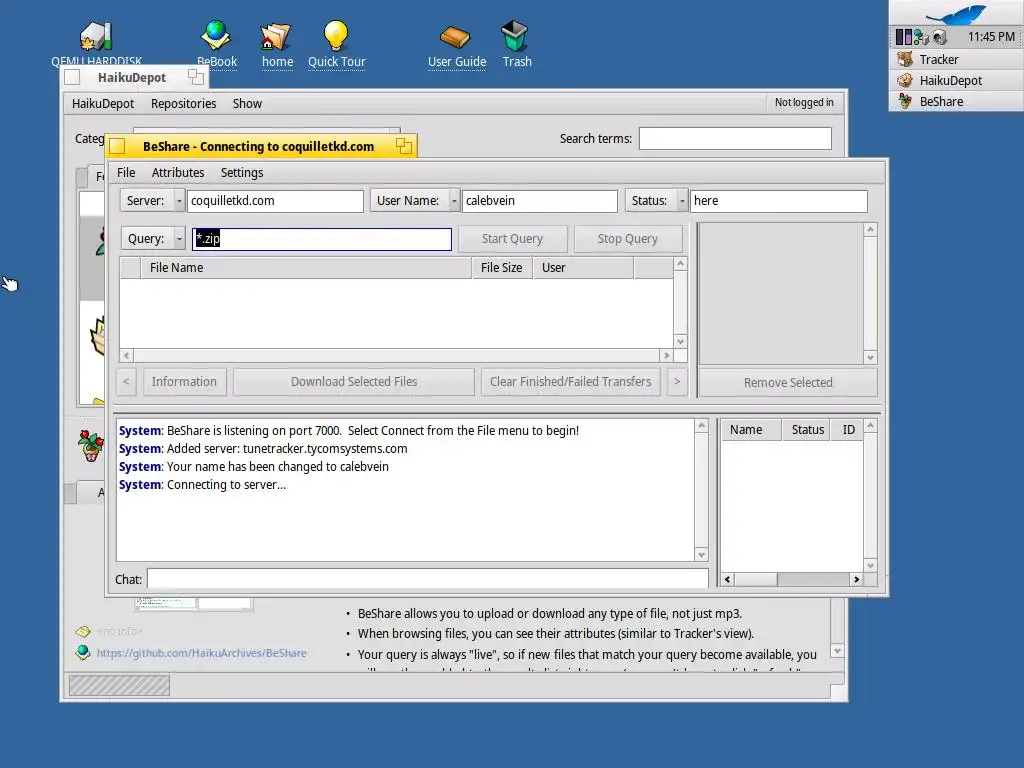Open the Show menu in HaikuDepot

247,103
